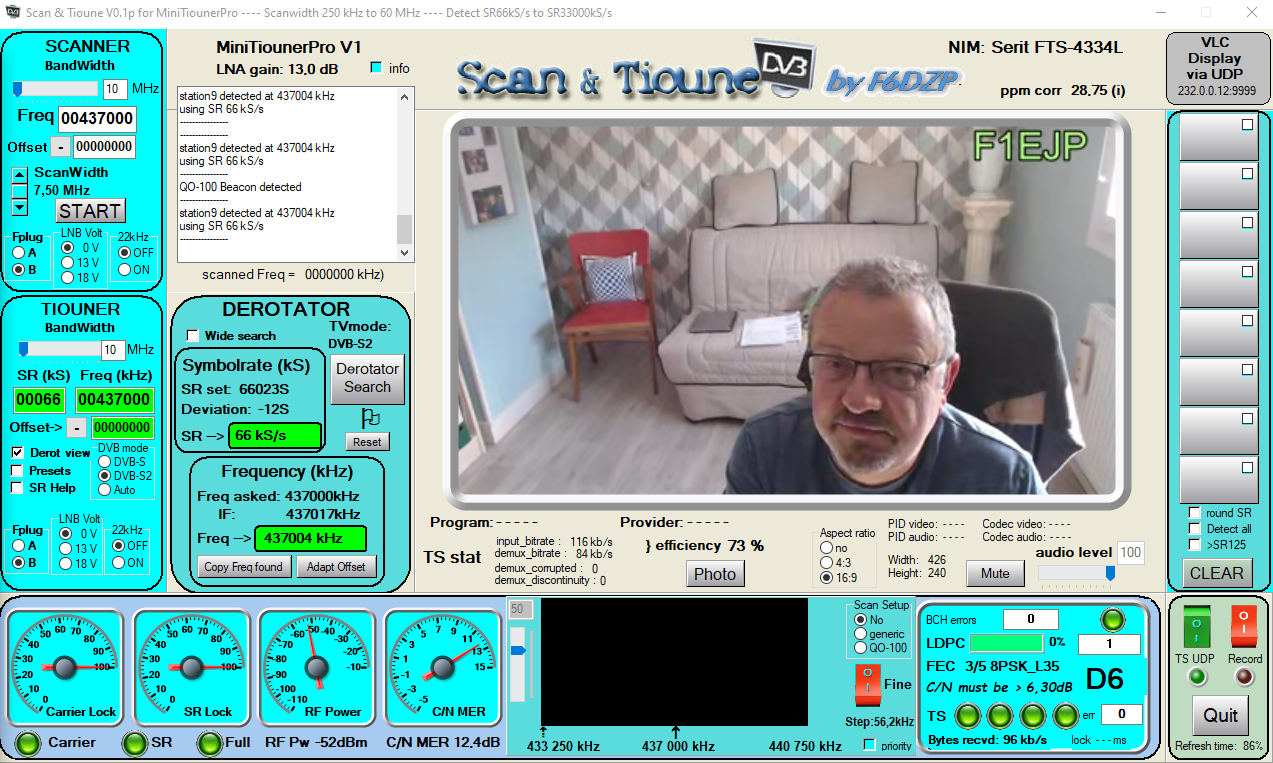Click the green Carrier status LED
Image resolution: width=1273 pixels, height=763 pixels.
coord(29,743)
